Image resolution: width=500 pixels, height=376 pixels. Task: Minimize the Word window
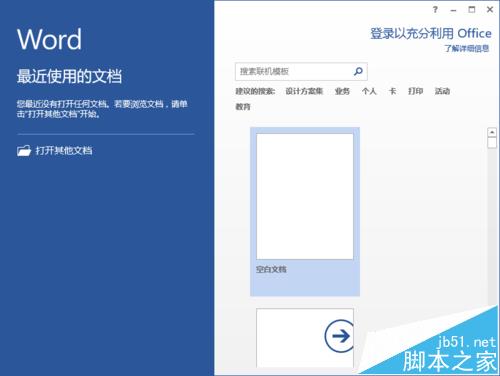pyautogui.click(x=453, y=11)
